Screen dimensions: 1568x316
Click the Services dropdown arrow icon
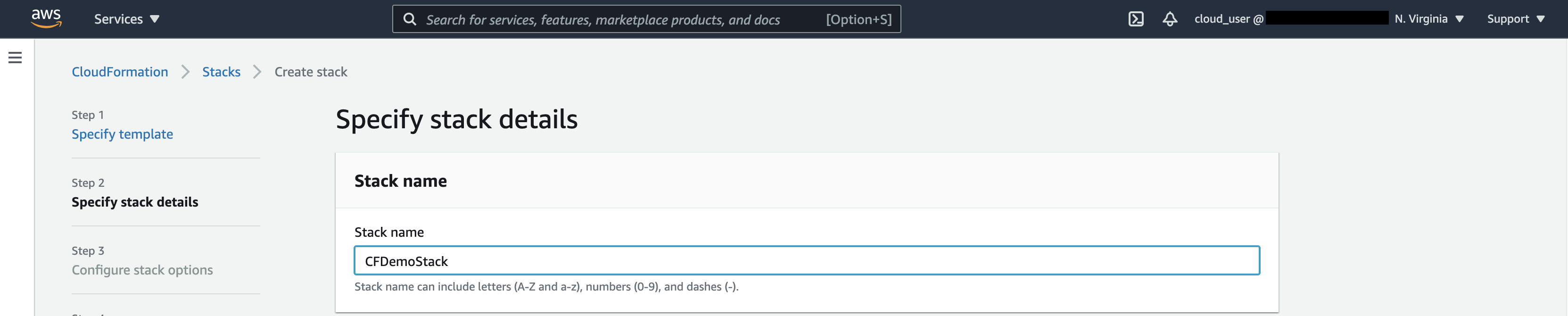(x=155, y=19)
